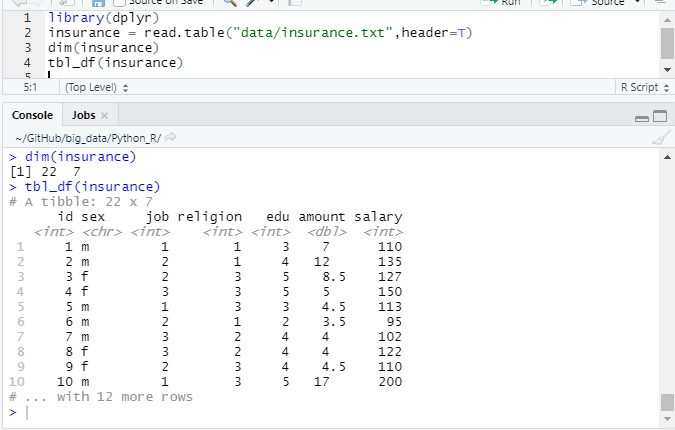The width and height of the screenshot is (675, 430).
Task: Click the console scrollbar up arrow
Action: tap(667, 158)
